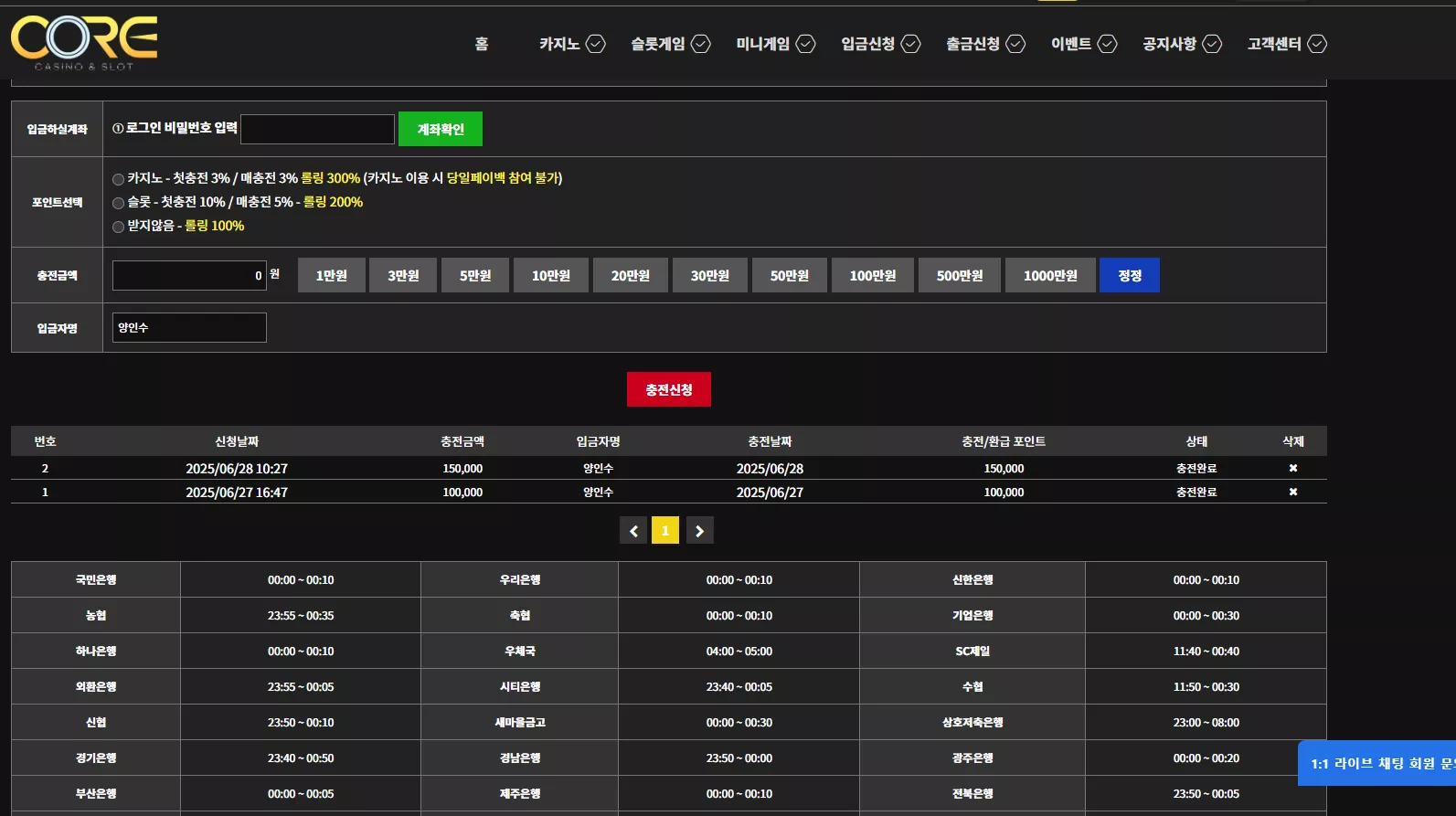Add 3만원 to charge amount

[x=403, y=275]
